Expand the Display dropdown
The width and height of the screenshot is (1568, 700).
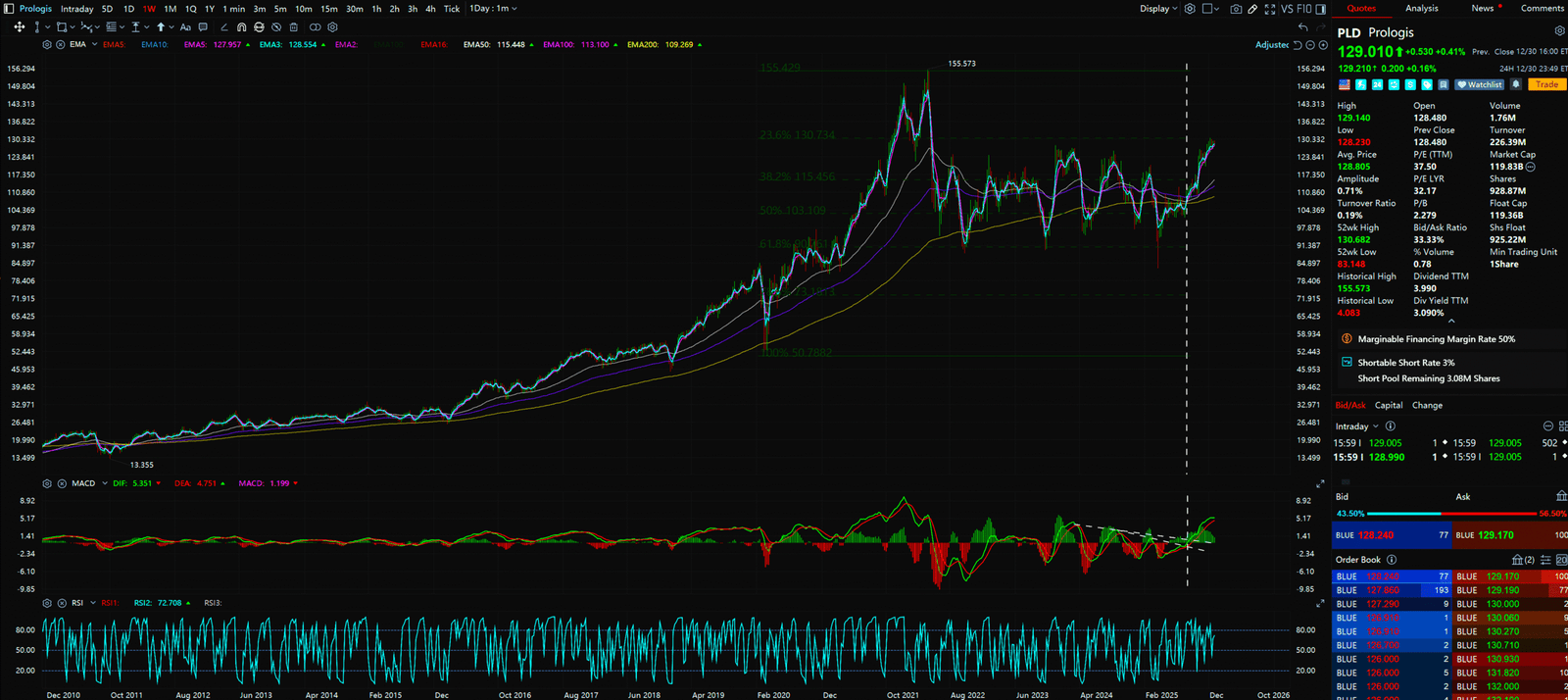[1158, 9]
